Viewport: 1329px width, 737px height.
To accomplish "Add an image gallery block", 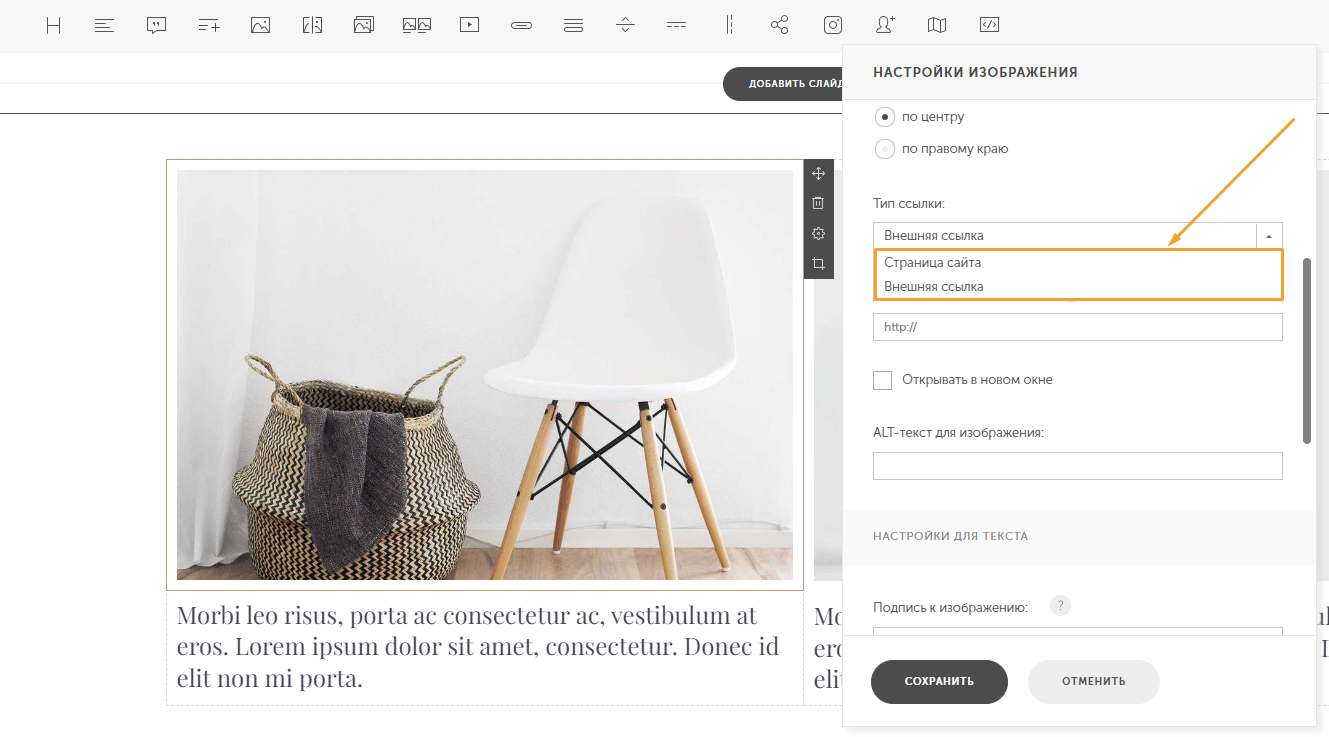I will coord(364,26).
